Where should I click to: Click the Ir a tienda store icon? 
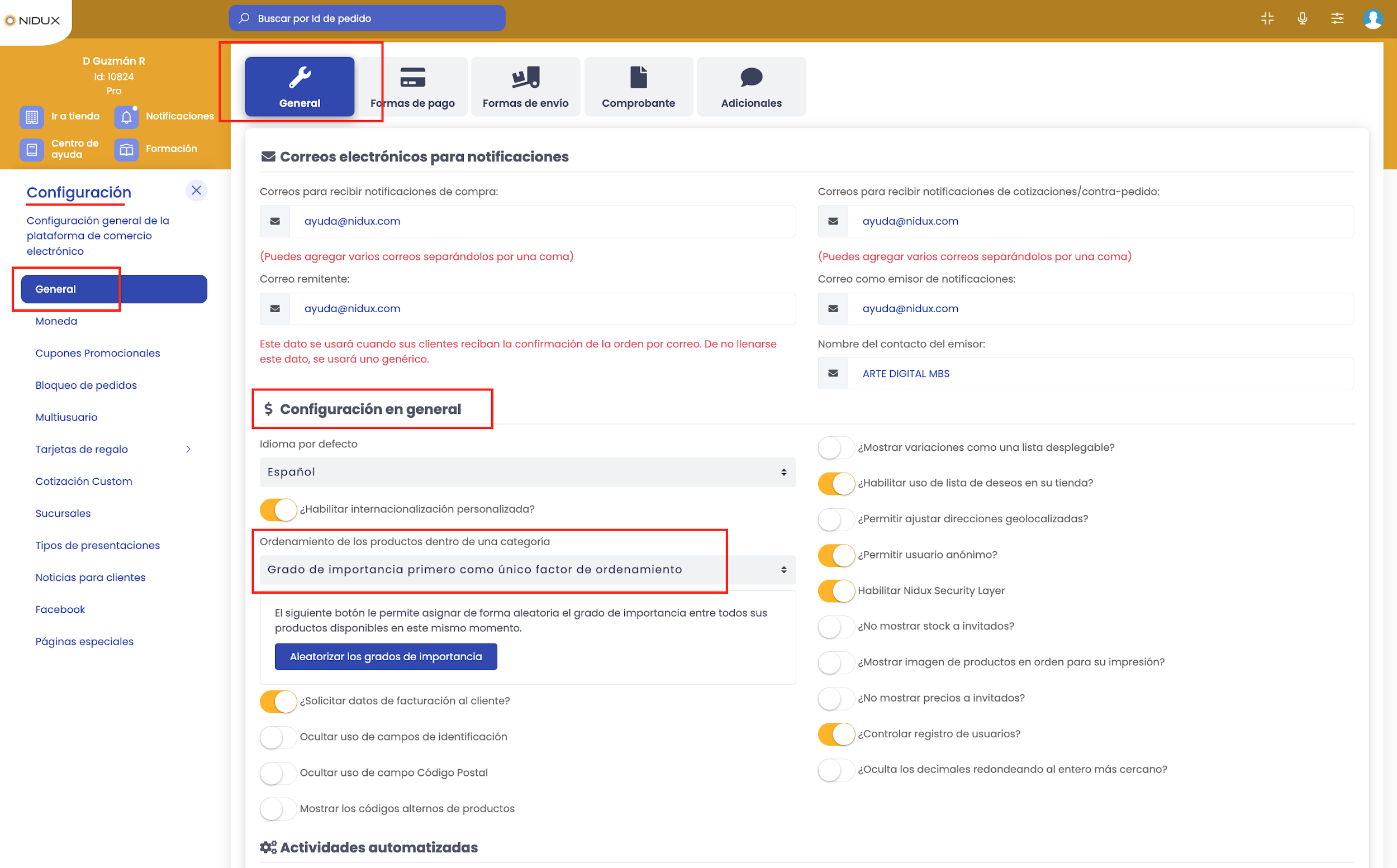(x=32, y=117)
